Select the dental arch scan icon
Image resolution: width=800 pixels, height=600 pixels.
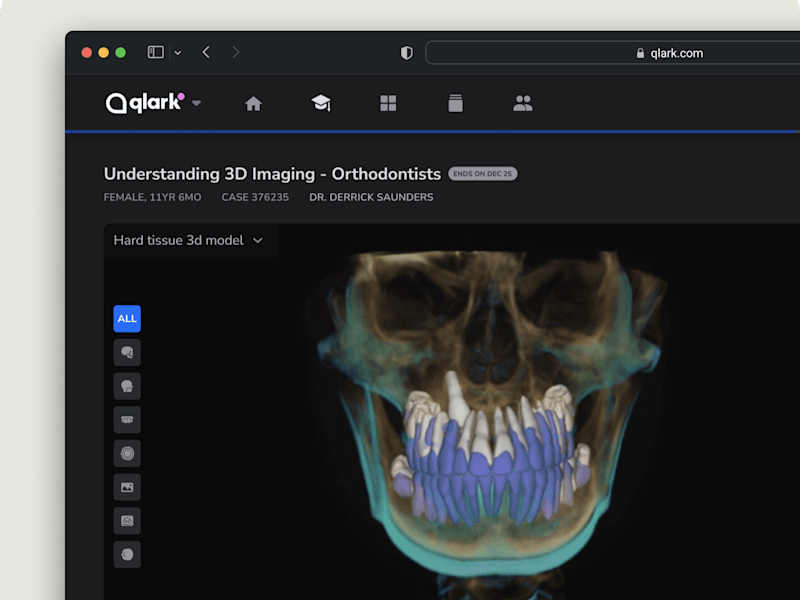(x=127, y=521)
